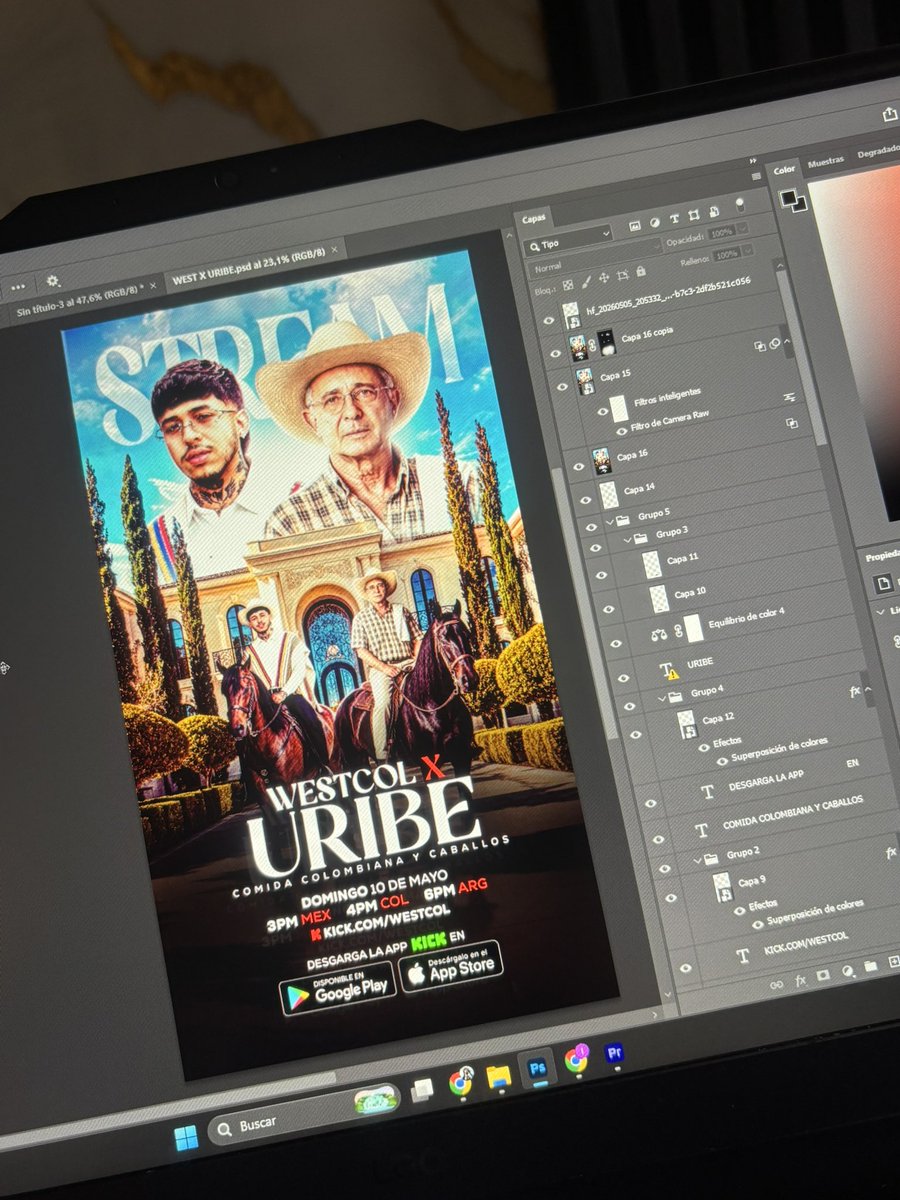Hide the URIBE text layer
The width and height of the screenshot is (900, 1200).
pyautogui.click(x=623, y=678)
